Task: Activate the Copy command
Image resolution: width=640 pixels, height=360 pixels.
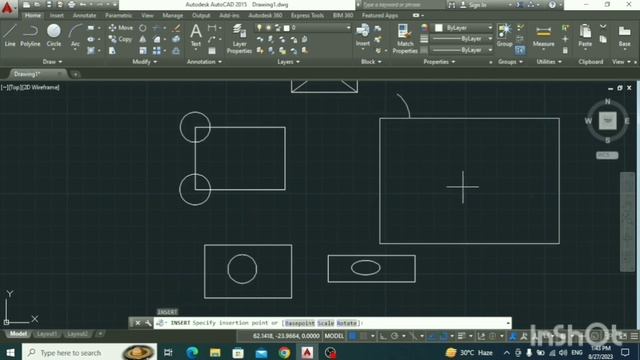Action: (120, 39)
